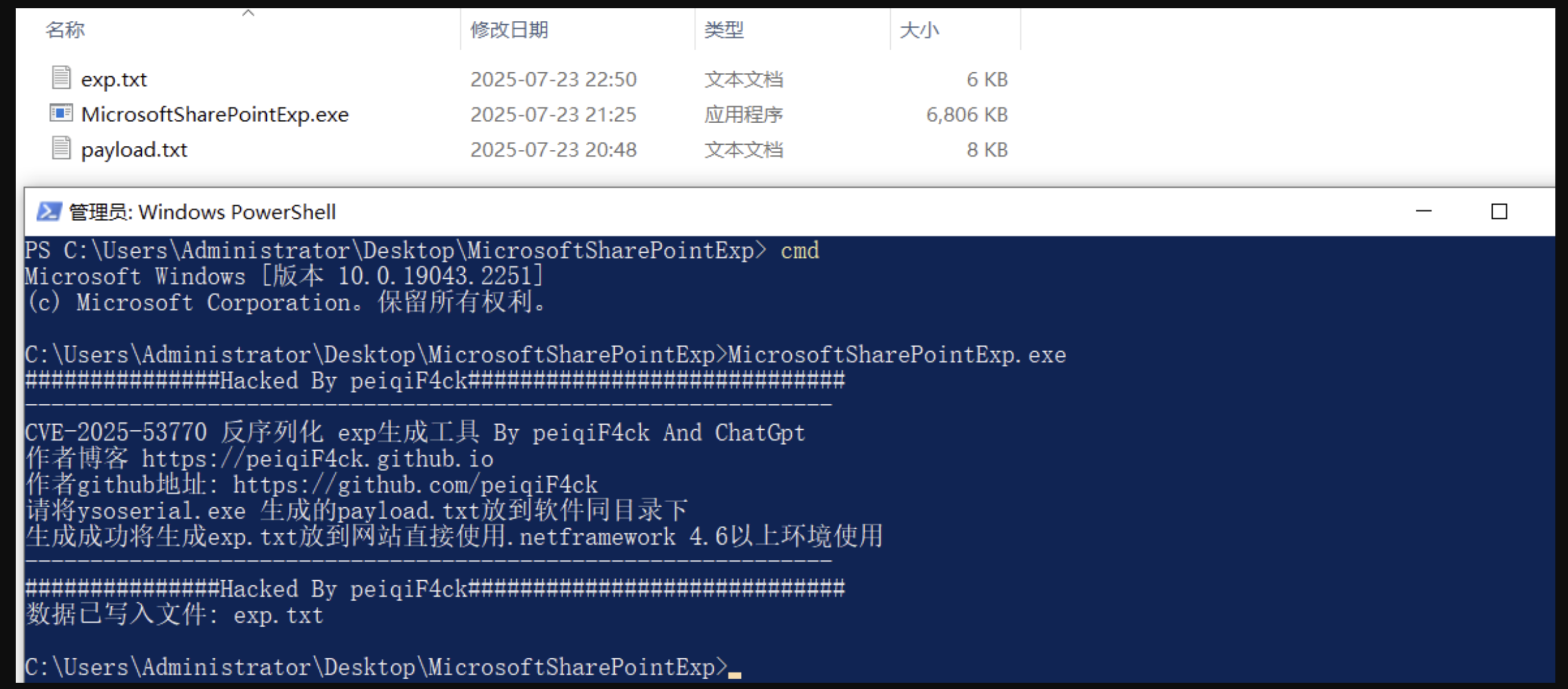Viewport: 1568px width, 689px height.
Task: Sort files by the 类型 column
Action: coord(724,30)
